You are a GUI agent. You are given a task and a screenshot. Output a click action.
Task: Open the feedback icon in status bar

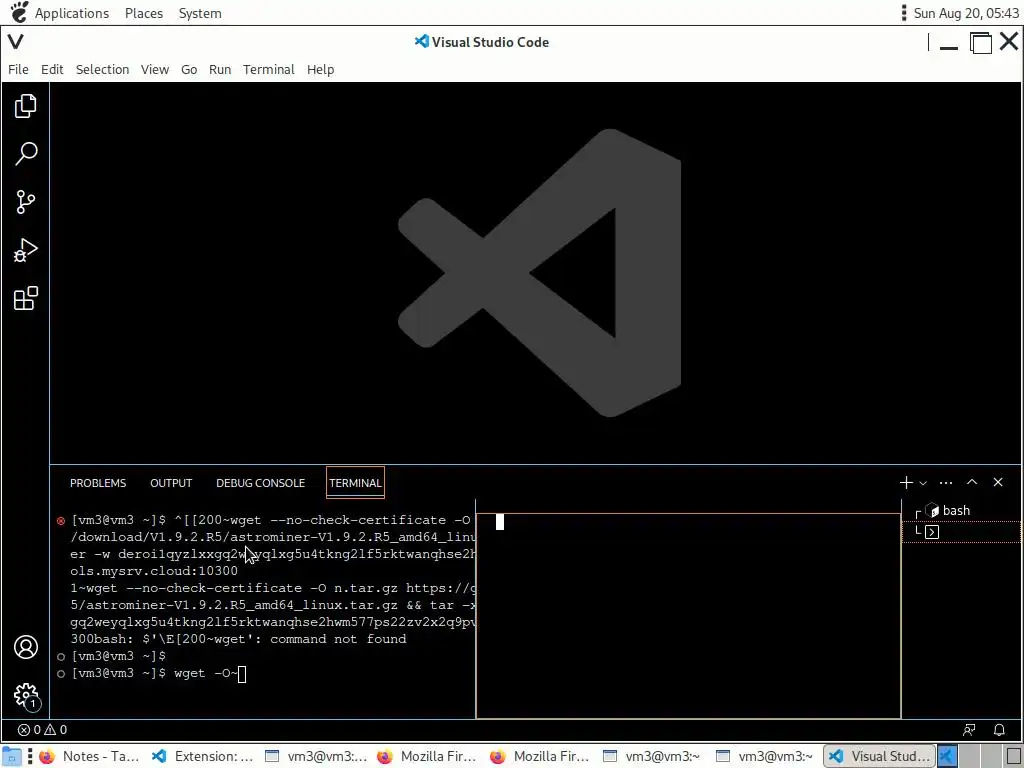970,730
